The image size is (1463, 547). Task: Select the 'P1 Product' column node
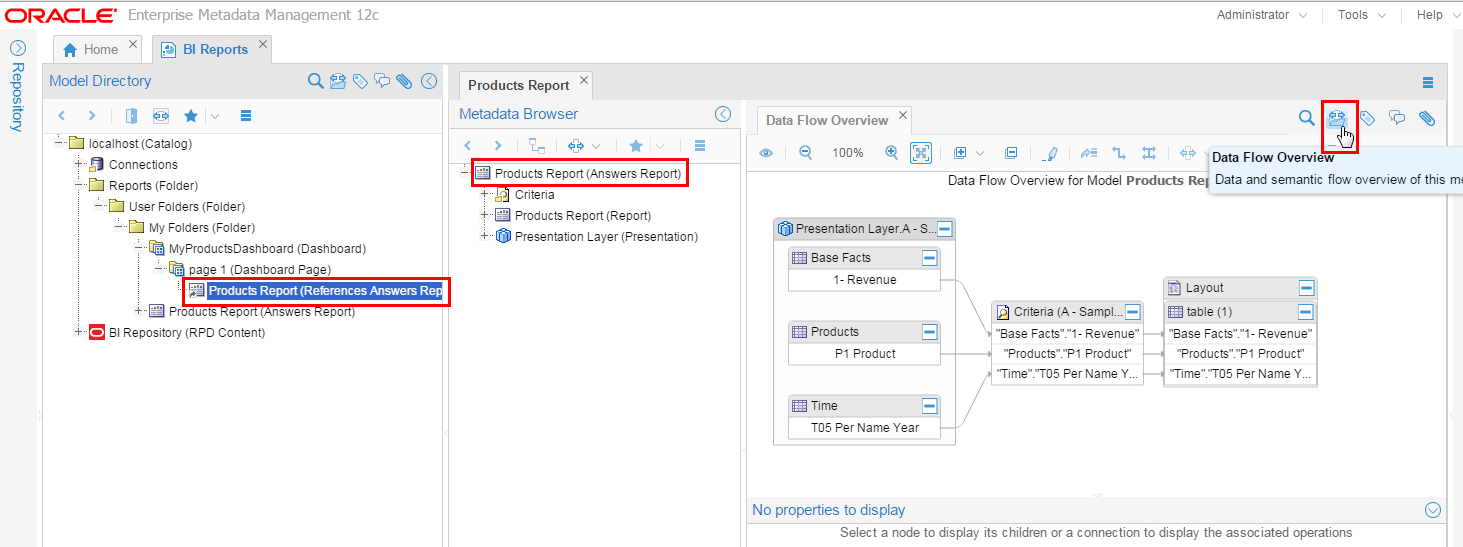click(x=866, y=354)
